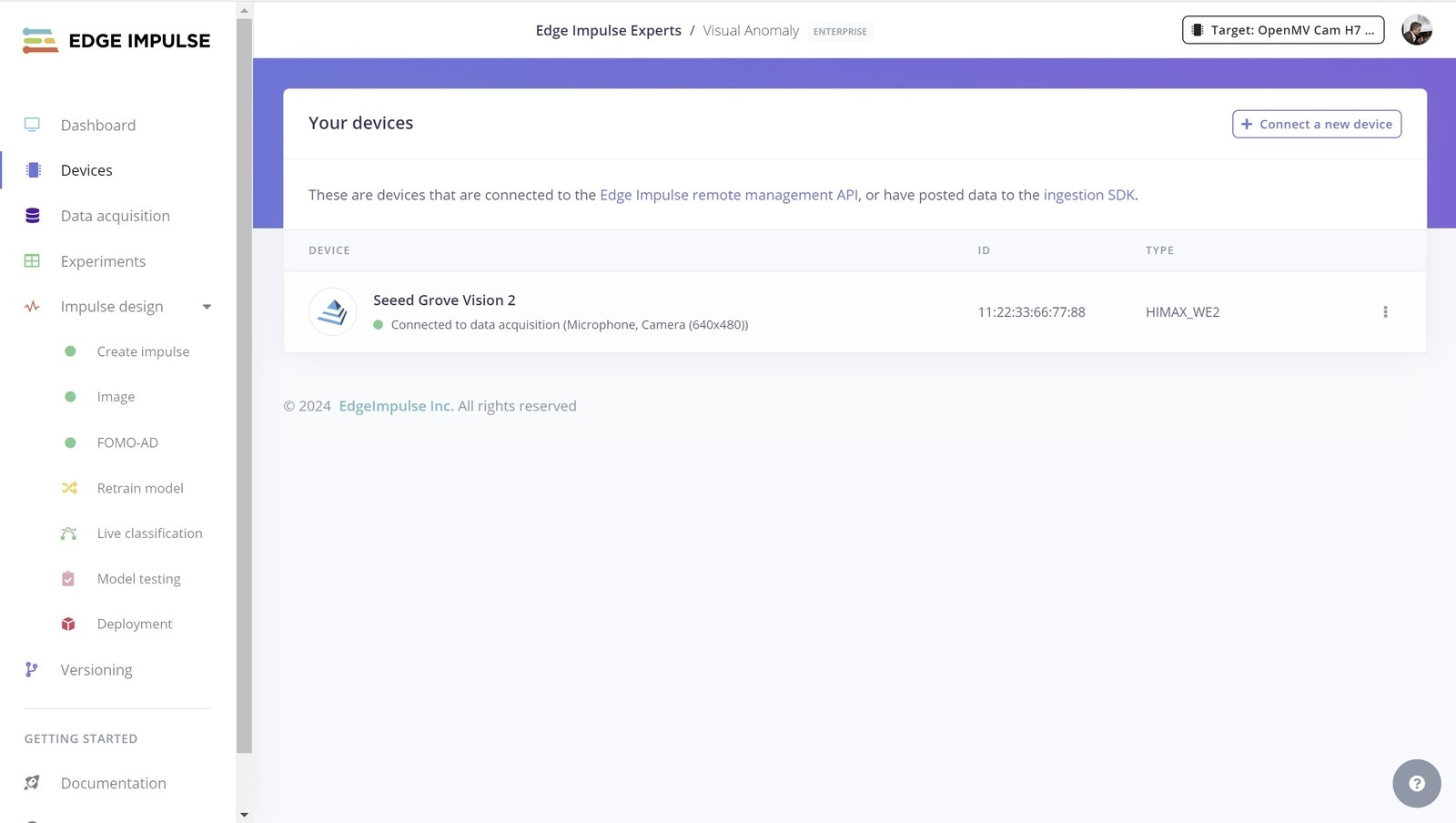Click the Your devices heading
The width and height of the screenshot is (1456, 823).
pyautogui.click(x=360, y=123)
